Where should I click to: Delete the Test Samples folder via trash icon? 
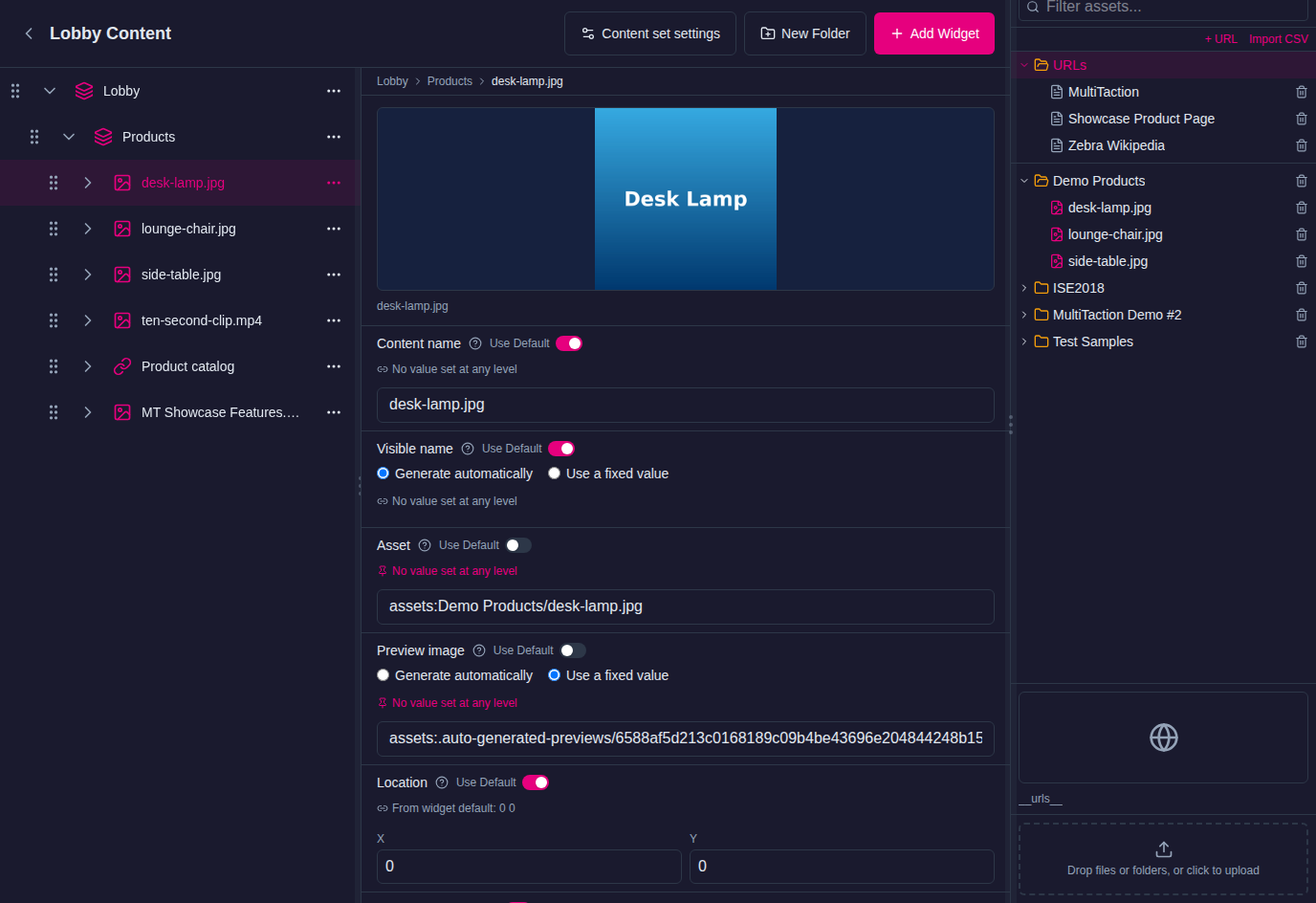coord(1302,341)
